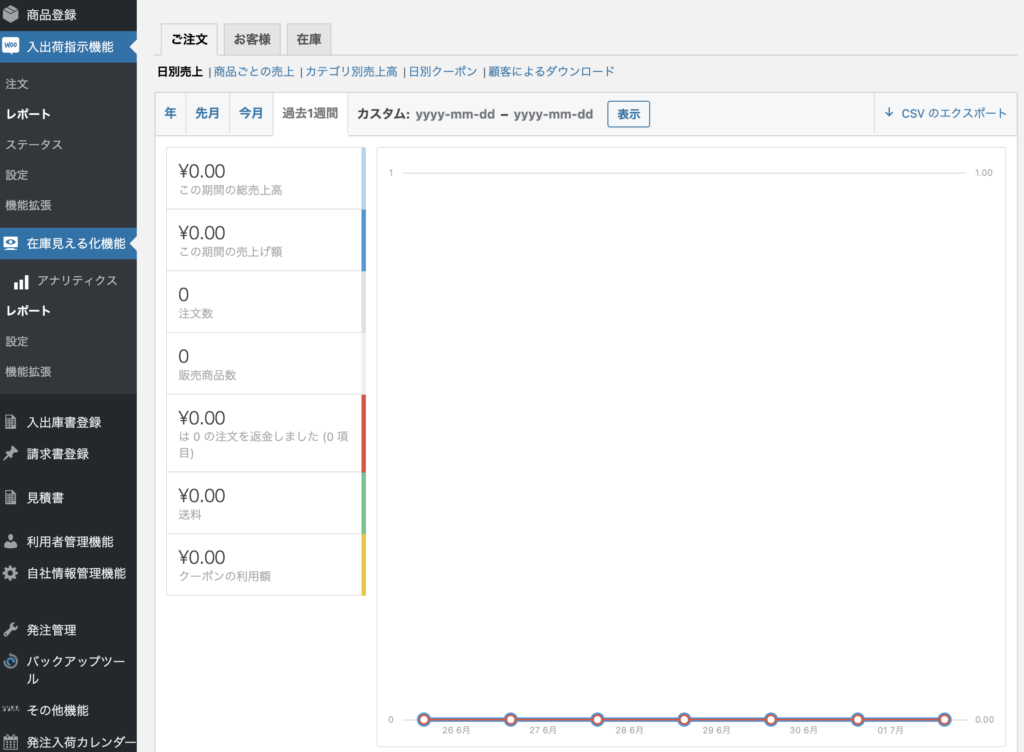Toggle the この期間の売上げ額 chart series
The height and width of the screenshot is (752, 1024).
264,240
